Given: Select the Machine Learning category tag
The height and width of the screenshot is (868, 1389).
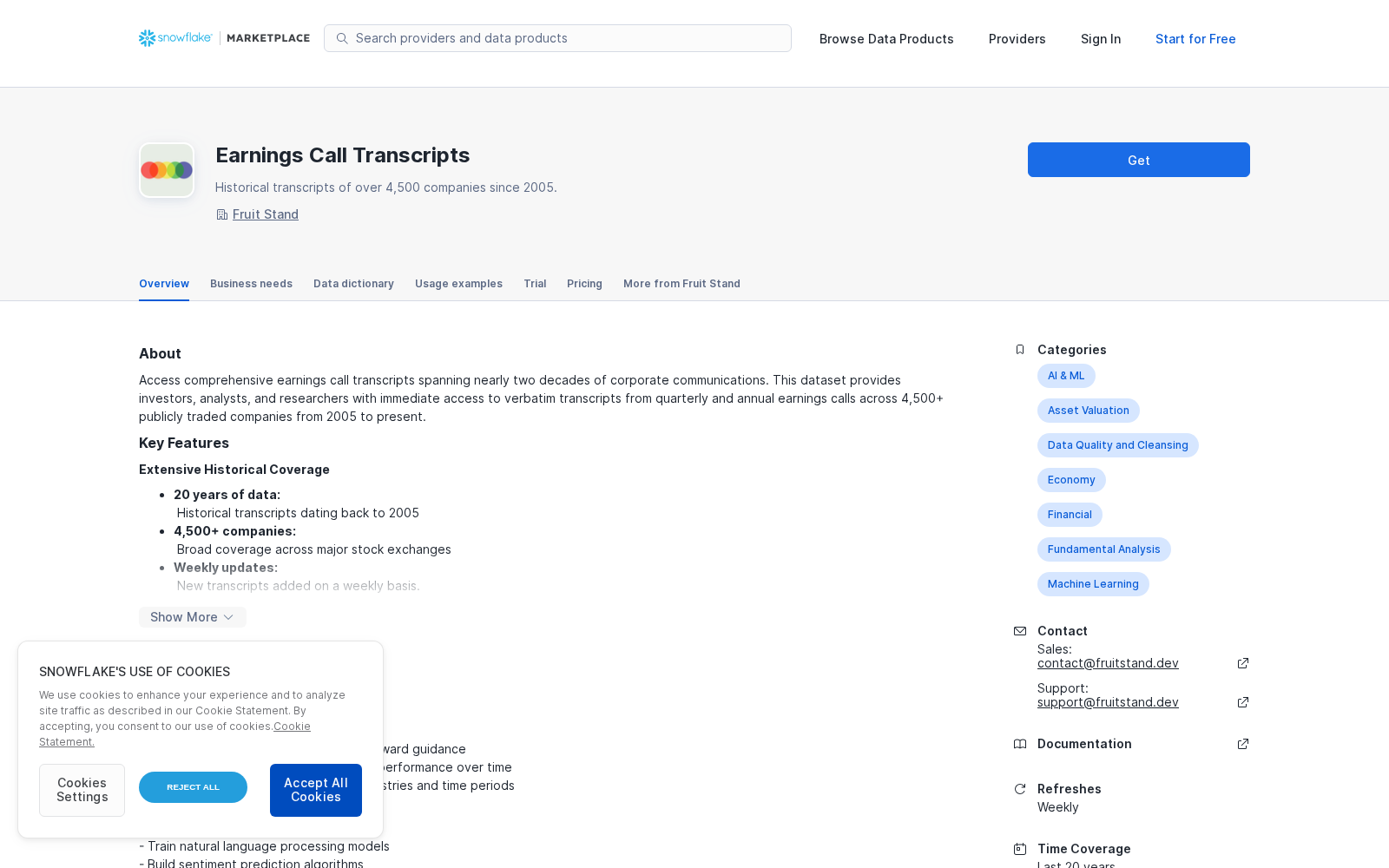Looking at the screenshot, I should coord(1093,584).
